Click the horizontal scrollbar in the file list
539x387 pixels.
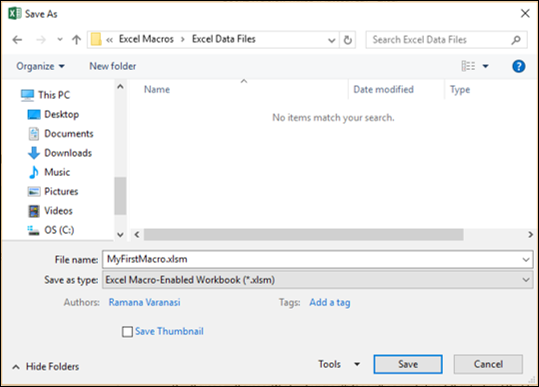click(304, 235)
